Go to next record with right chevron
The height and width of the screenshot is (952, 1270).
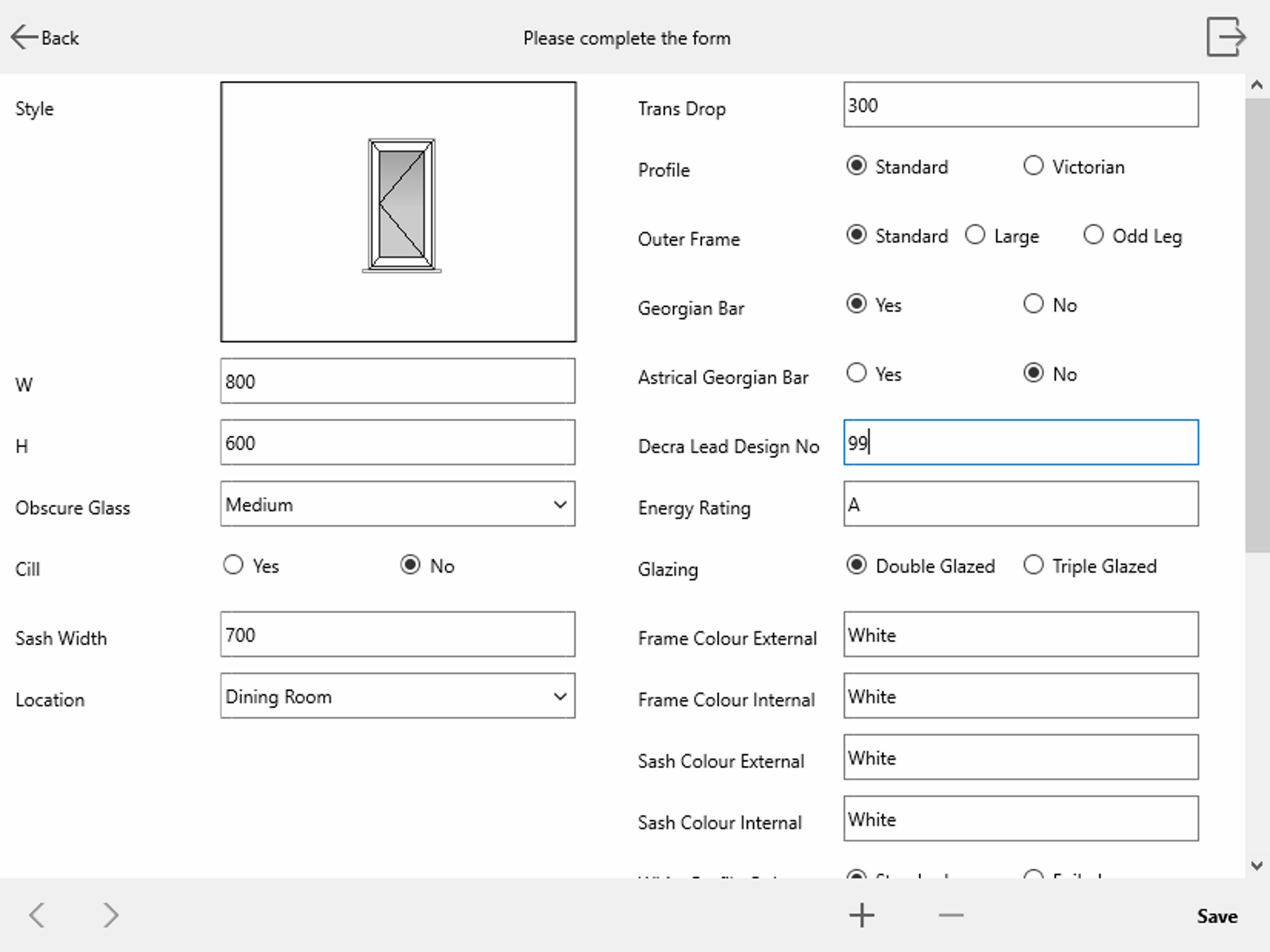coord(110,915)
